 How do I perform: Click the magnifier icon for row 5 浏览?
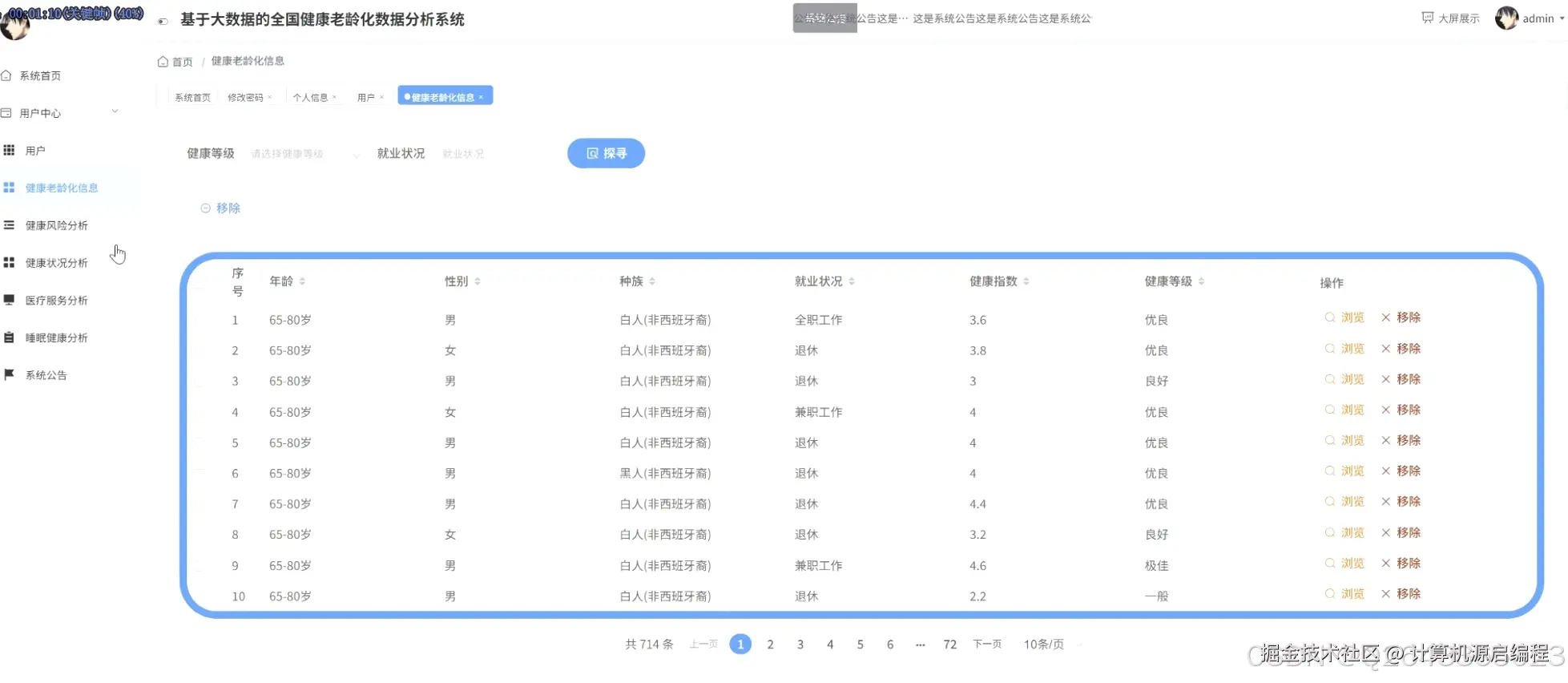[1329, 440]
